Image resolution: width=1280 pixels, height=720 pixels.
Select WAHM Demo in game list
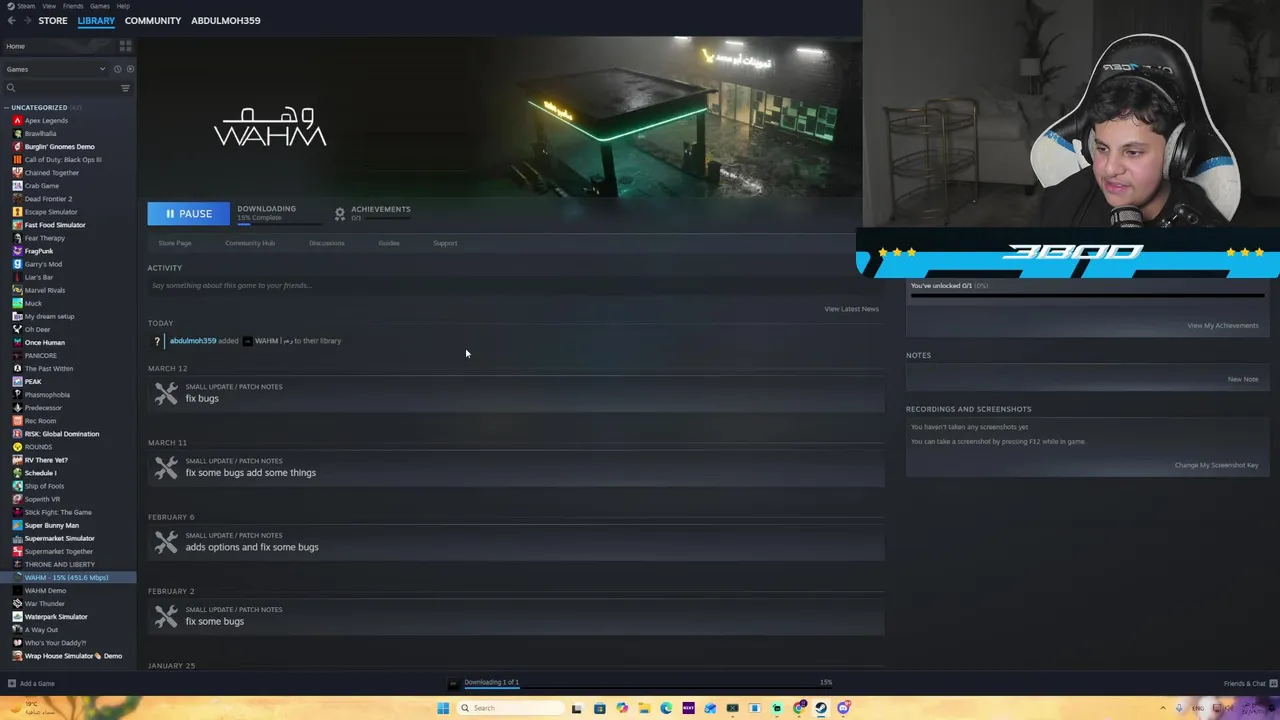coord(45,591)
